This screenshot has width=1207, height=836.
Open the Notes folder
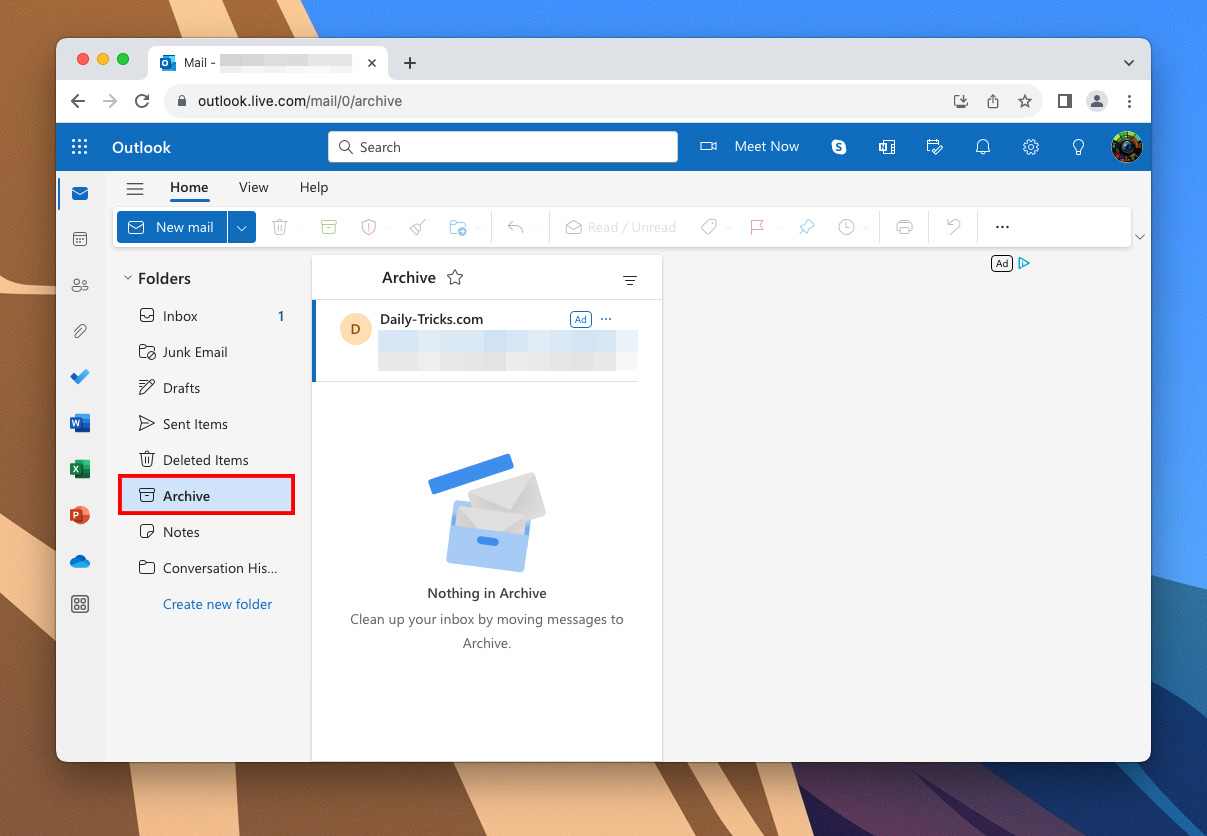[206, 532]
